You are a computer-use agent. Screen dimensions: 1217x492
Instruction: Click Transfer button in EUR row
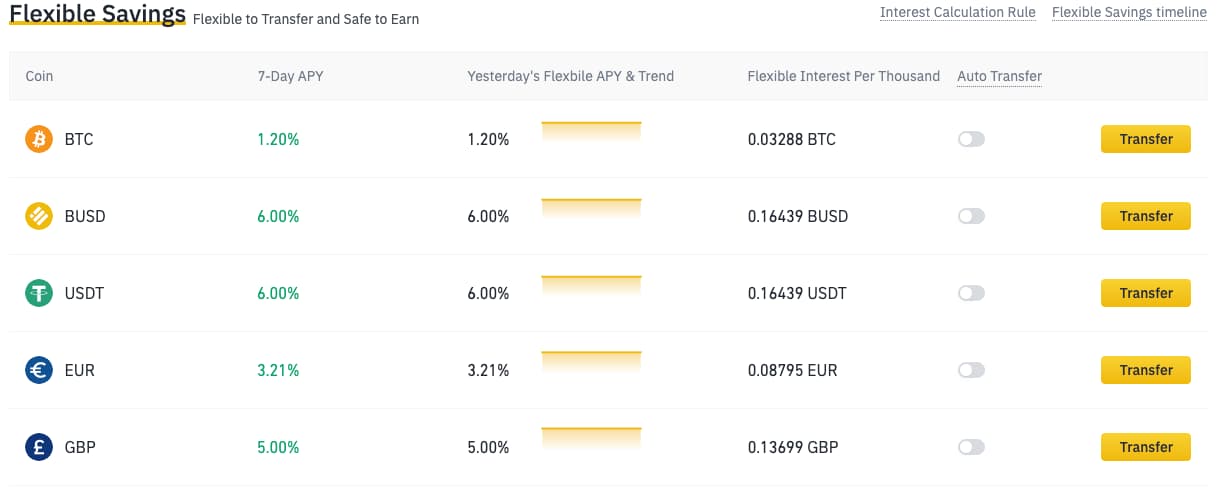tap(1146, 370)
